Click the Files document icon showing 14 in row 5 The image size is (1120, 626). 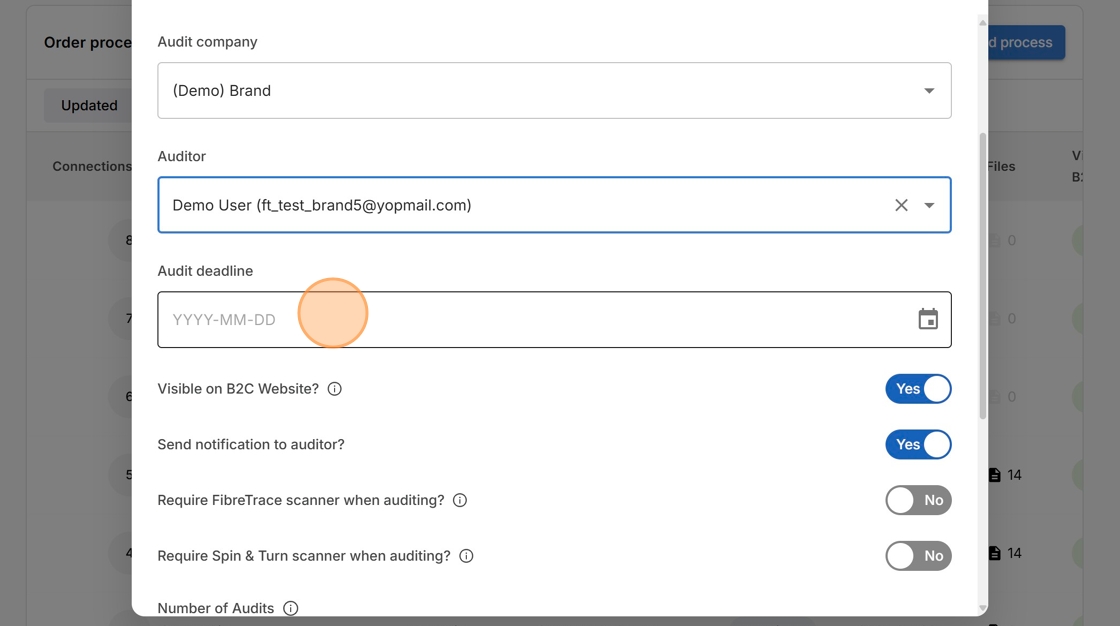point(994,475)
